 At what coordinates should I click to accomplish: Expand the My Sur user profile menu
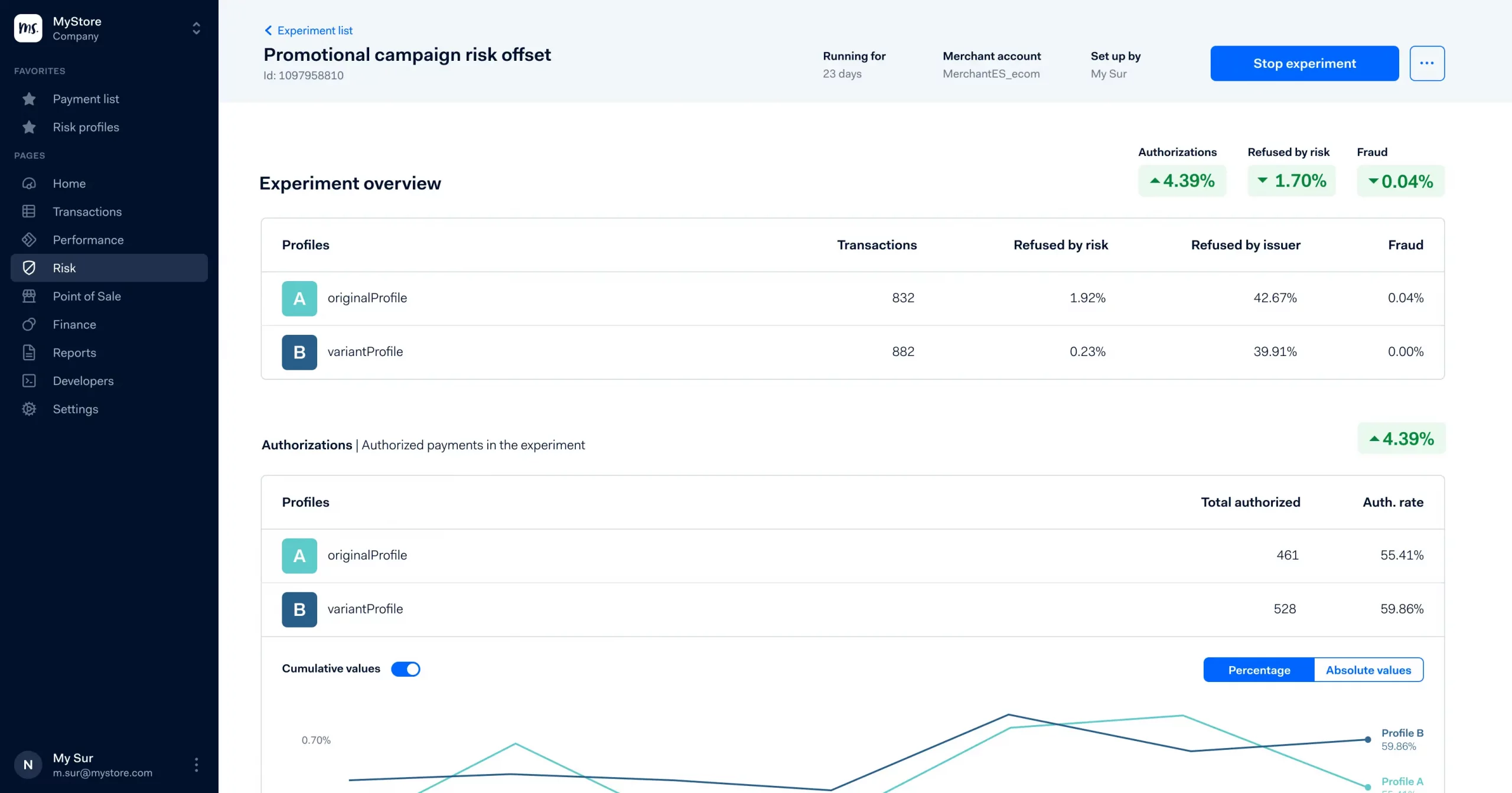(197, 764)
